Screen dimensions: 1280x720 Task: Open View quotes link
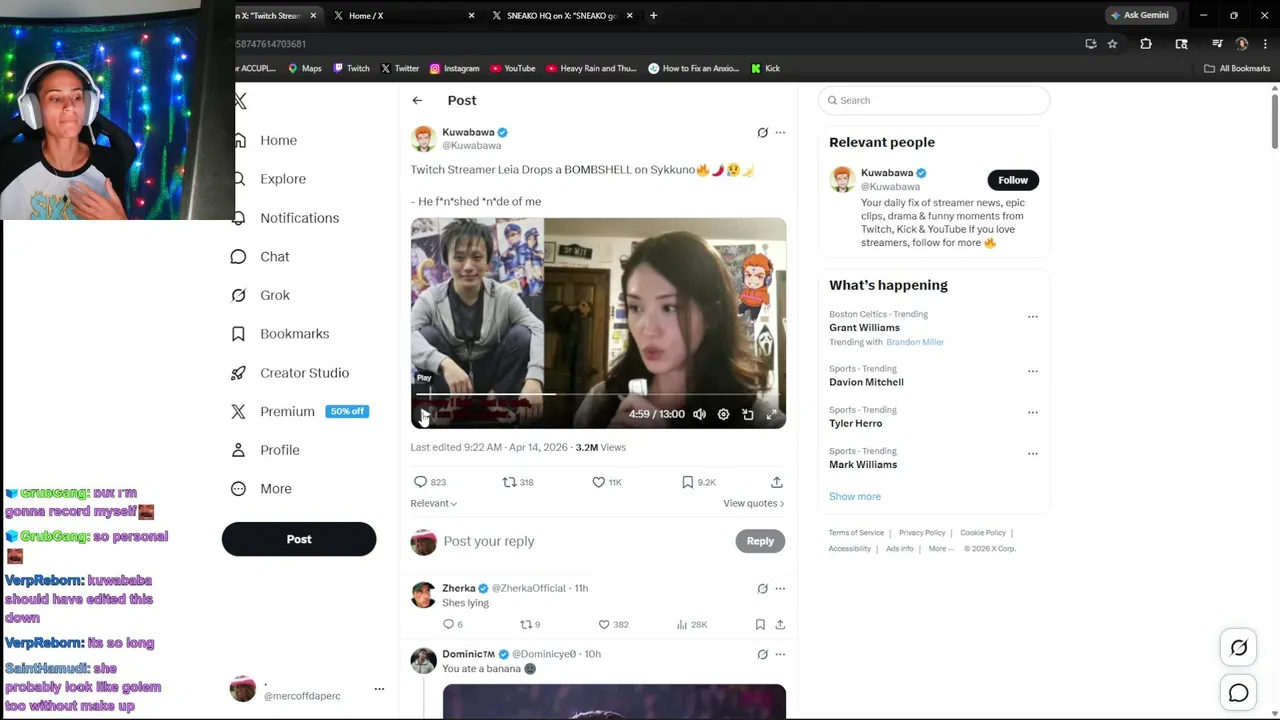pos(754,503)
